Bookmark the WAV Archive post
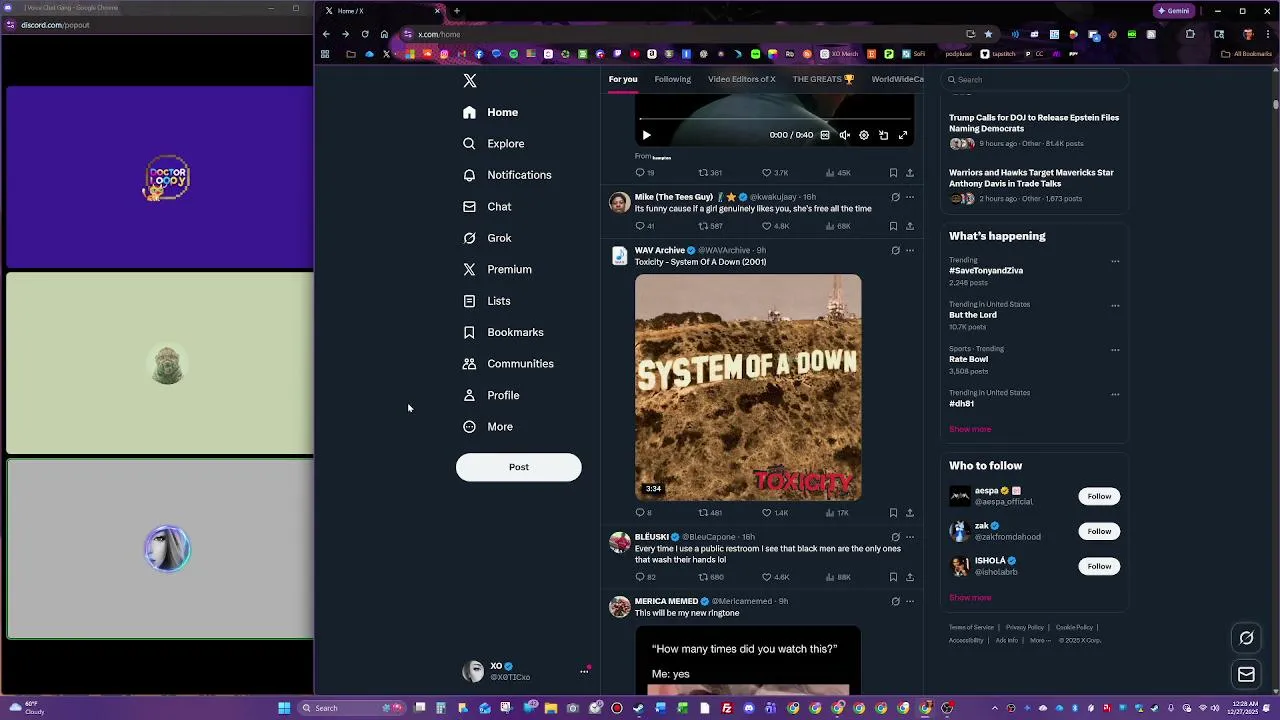The image size is (1280, 720). [x=894, y=513]
